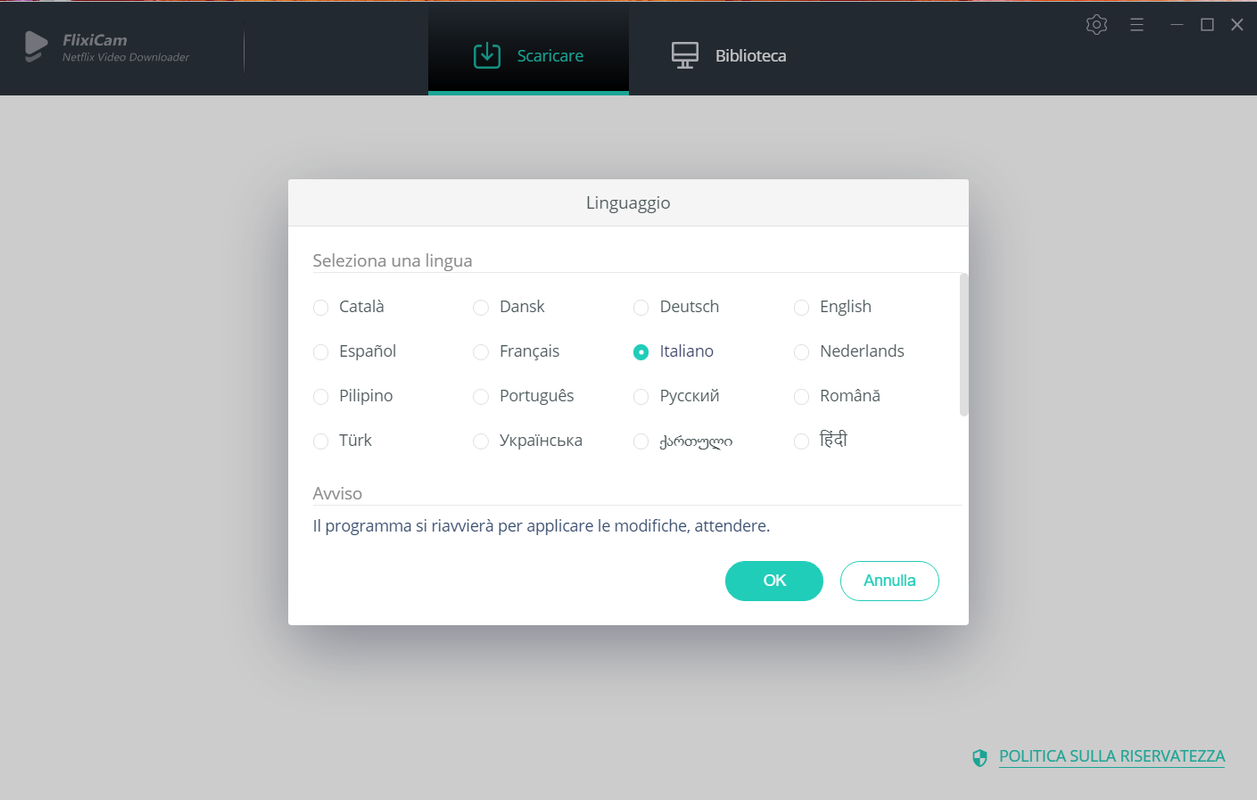
Task: Select English as the language
Action: 801,308
